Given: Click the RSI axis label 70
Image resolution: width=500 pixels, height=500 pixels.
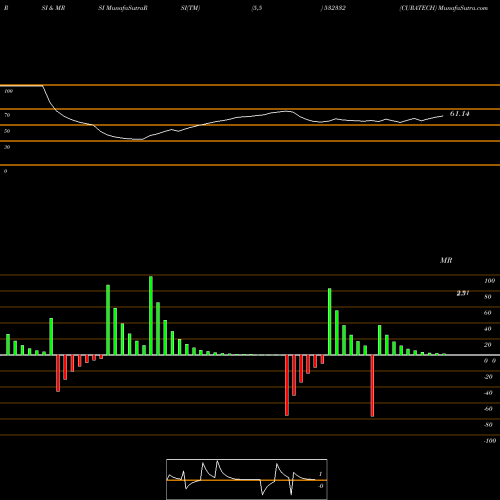Looking at the screenshot, I should point(7,115).
